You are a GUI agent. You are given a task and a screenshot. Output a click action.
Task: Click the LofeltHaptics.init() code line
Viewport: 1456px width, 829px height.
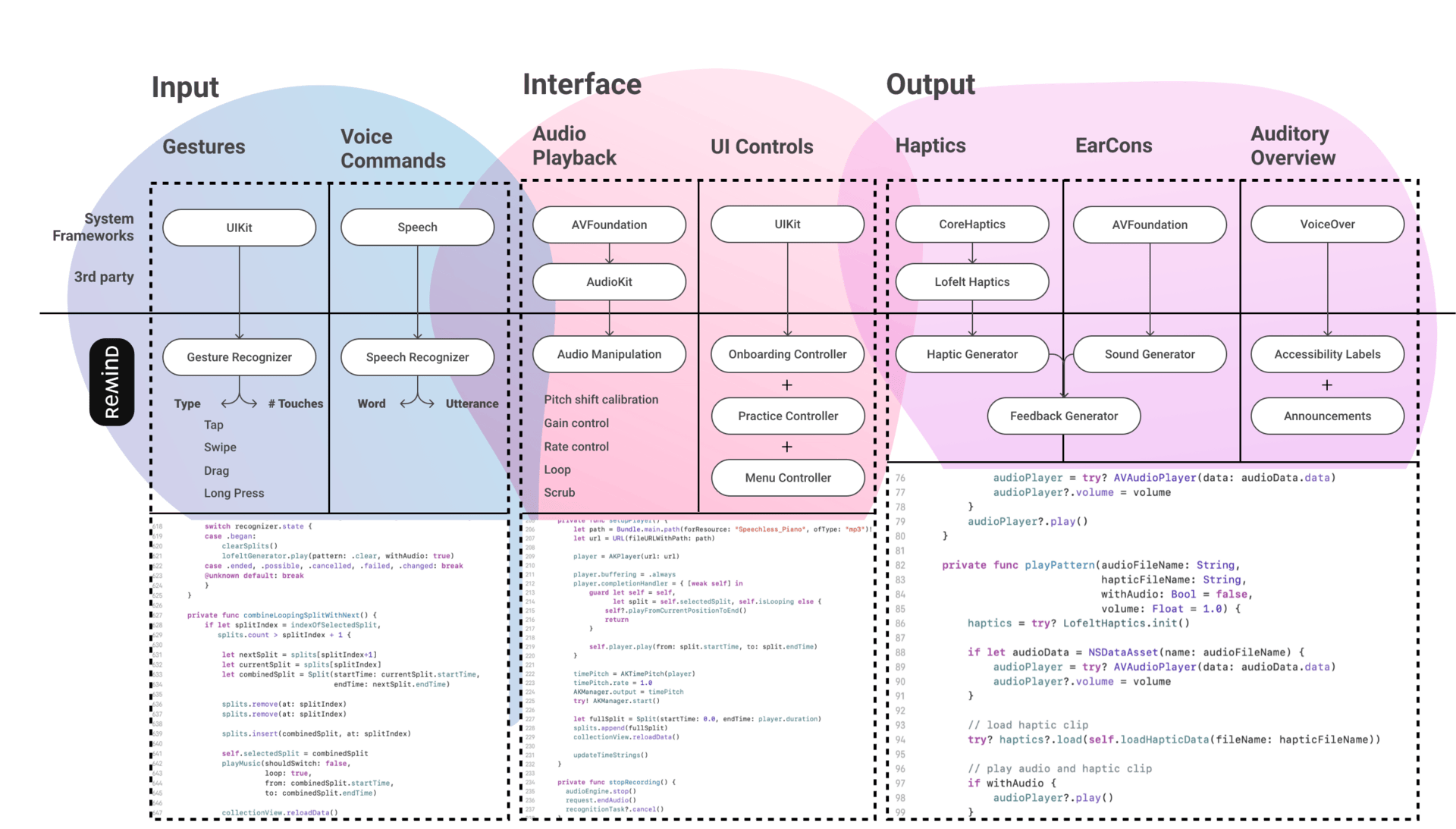[x=1078, y=623]
